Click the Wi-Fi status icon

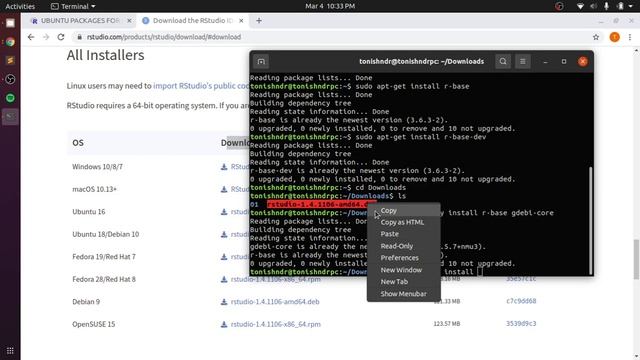coord(580,6)
